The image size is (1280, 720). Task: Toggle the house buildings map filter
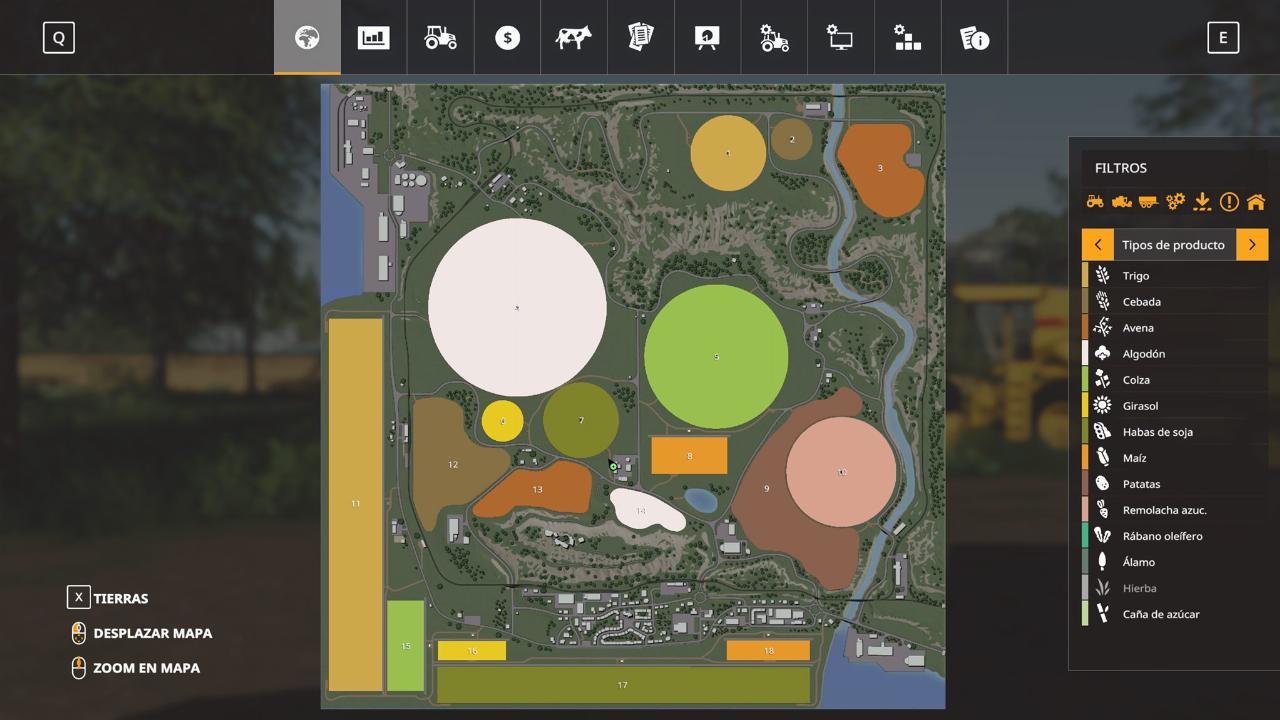(1255, 202)
